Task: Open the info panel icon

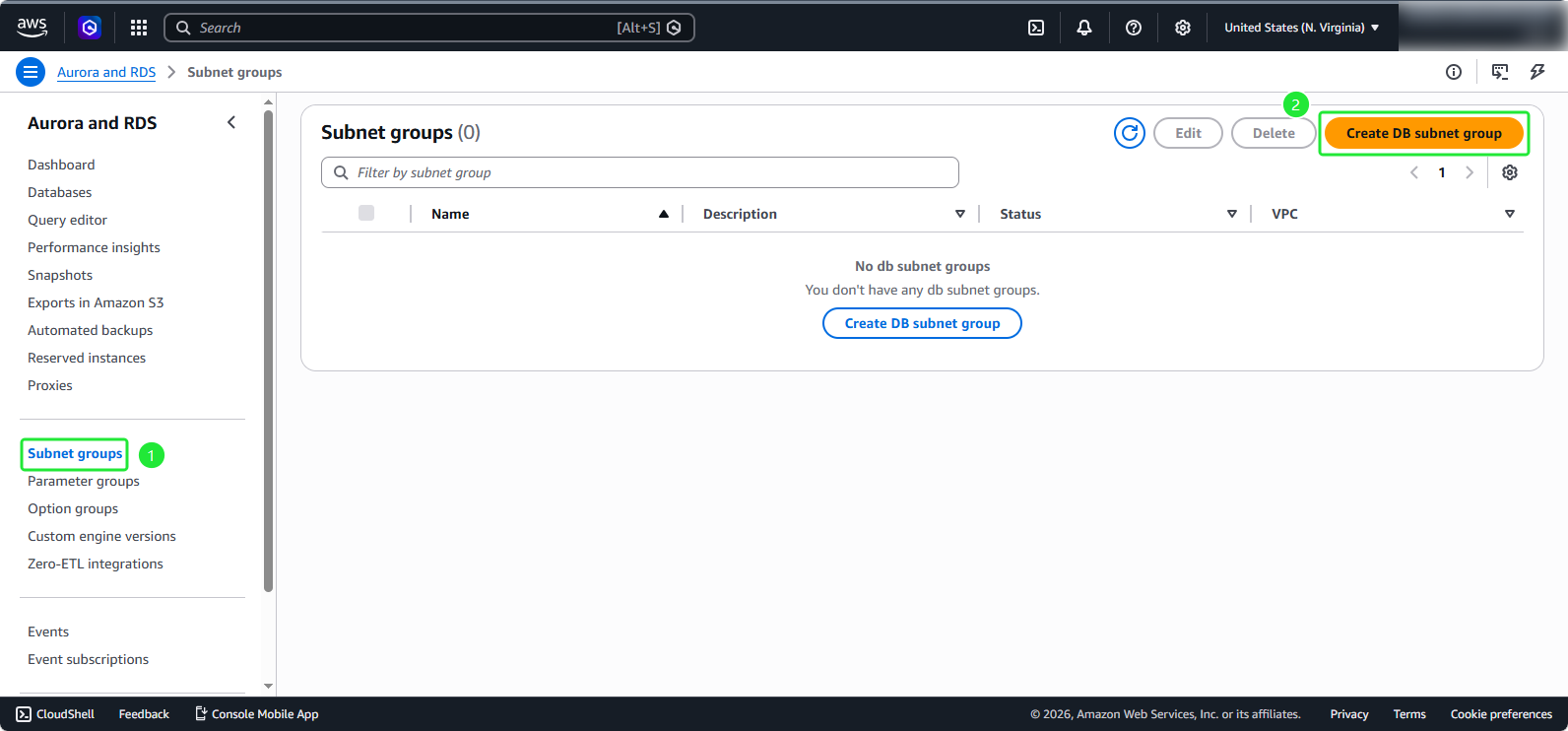Action: pyautogui.click(x=1454, y=72)
